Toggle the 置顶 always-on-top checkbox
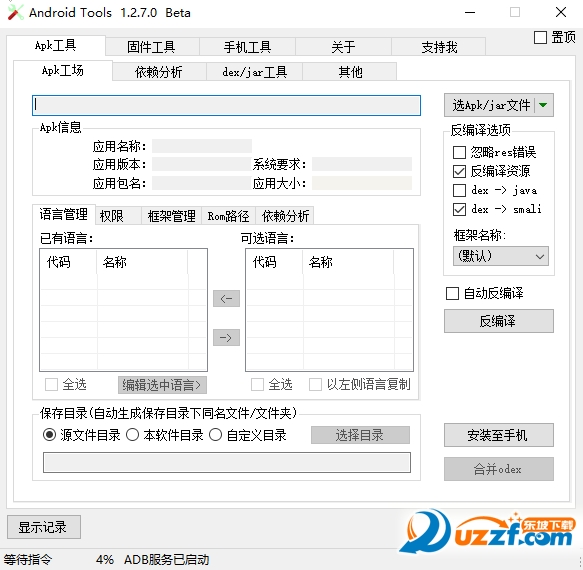Screen dimensions: 583x570 pyautogui.click(x=540, y=38)
